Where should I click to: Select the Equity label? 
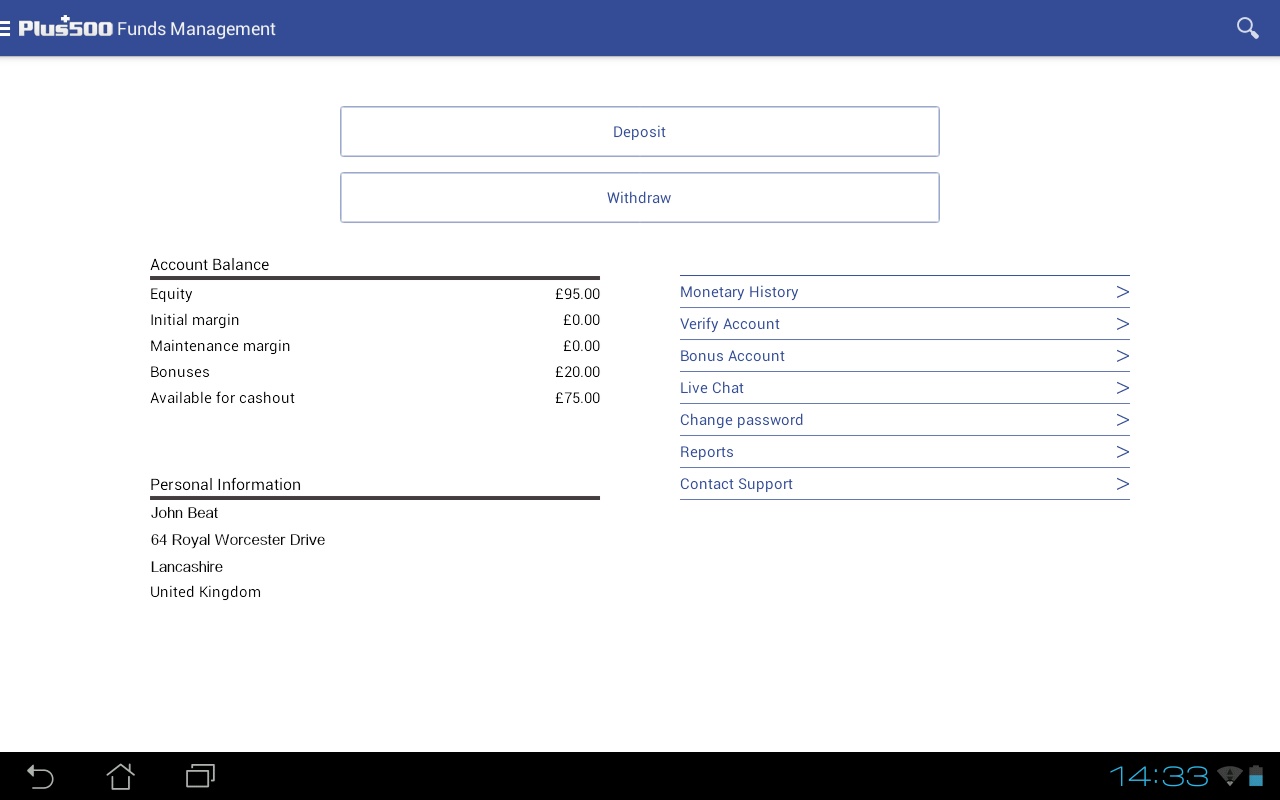pyautogui.click(x=171, y=294)
